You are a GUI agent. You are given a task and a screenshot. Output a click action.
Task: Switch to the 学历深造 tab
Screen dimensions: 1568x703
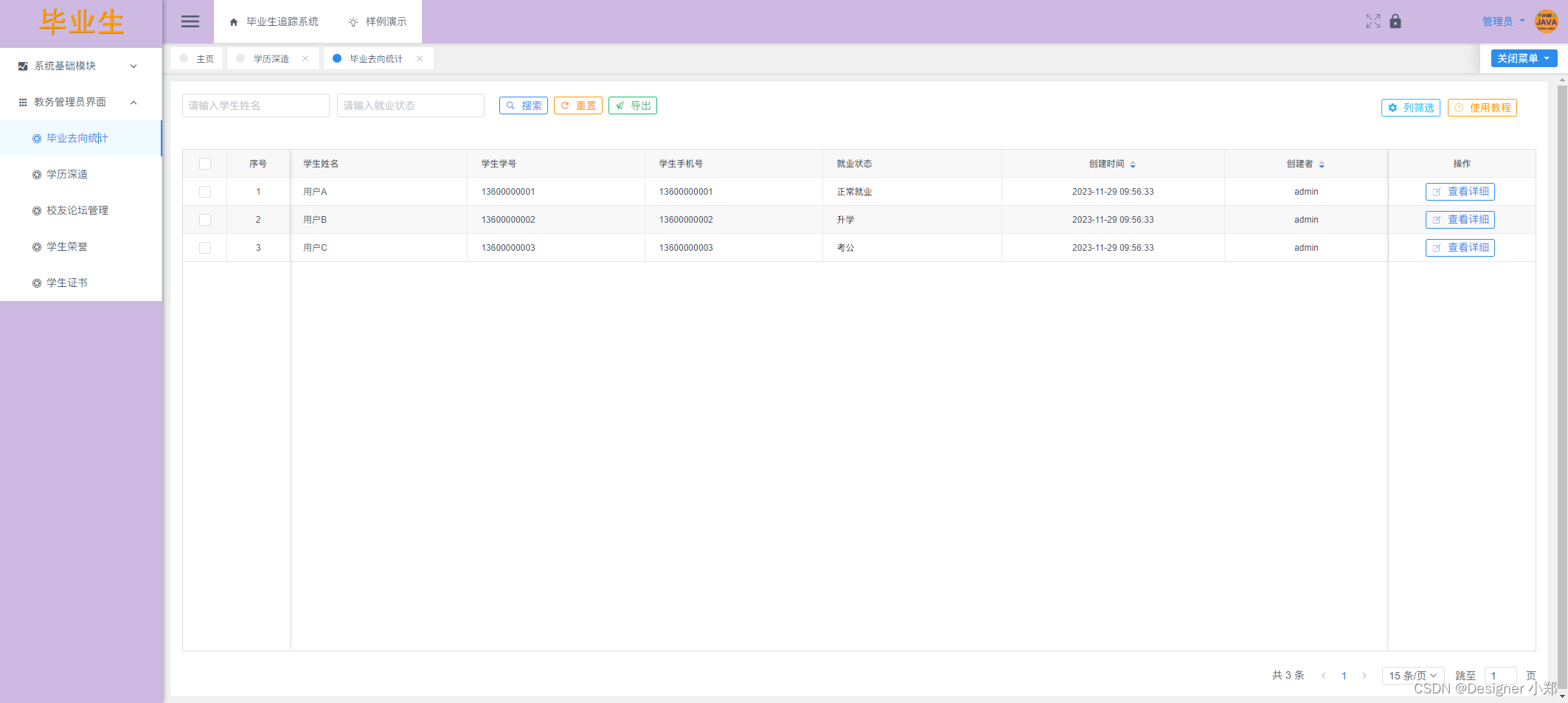pyautogui.click(x=272, y=58)
